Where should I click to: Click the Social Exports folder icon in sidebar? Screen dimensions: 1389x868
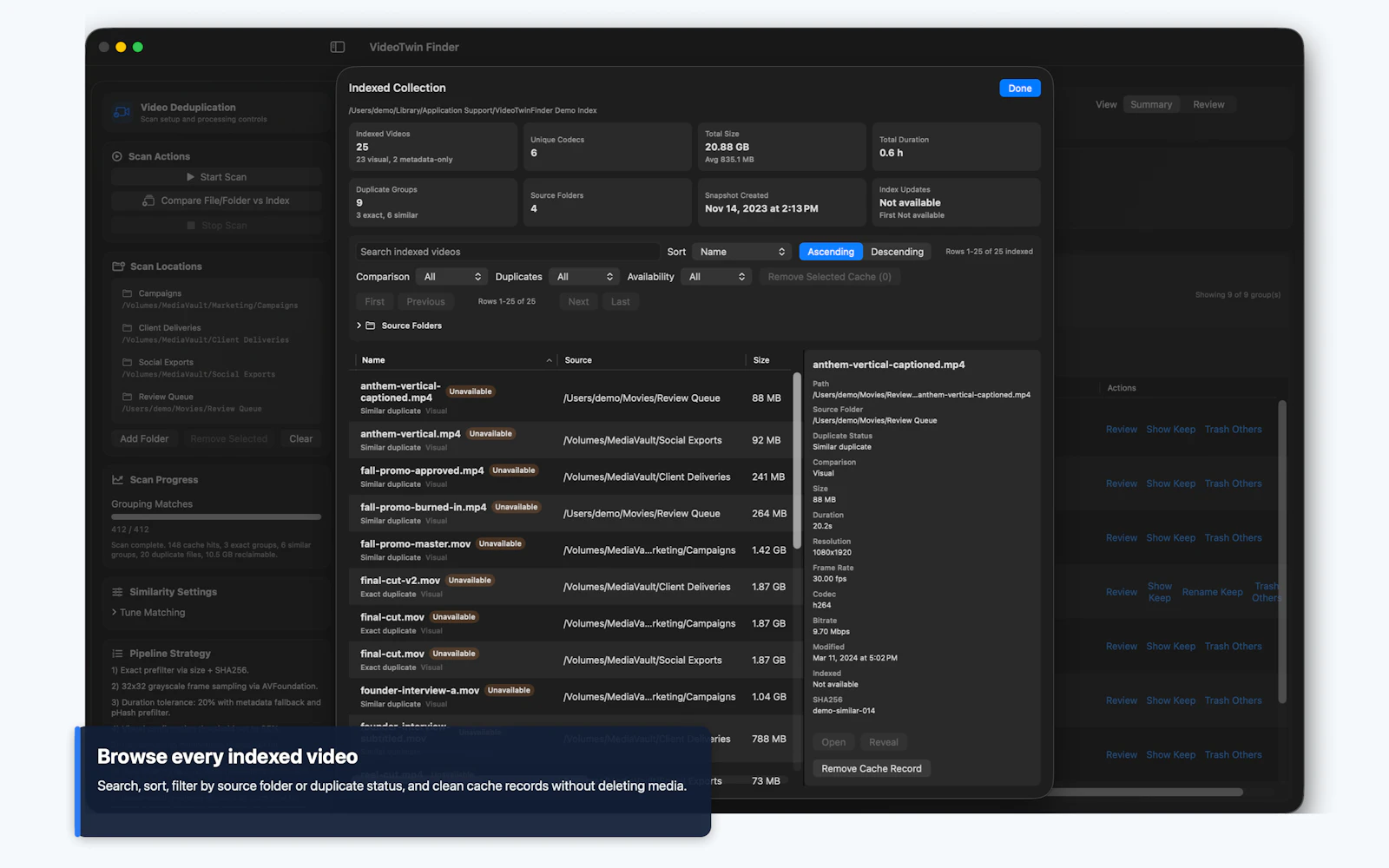click(127, 362)
